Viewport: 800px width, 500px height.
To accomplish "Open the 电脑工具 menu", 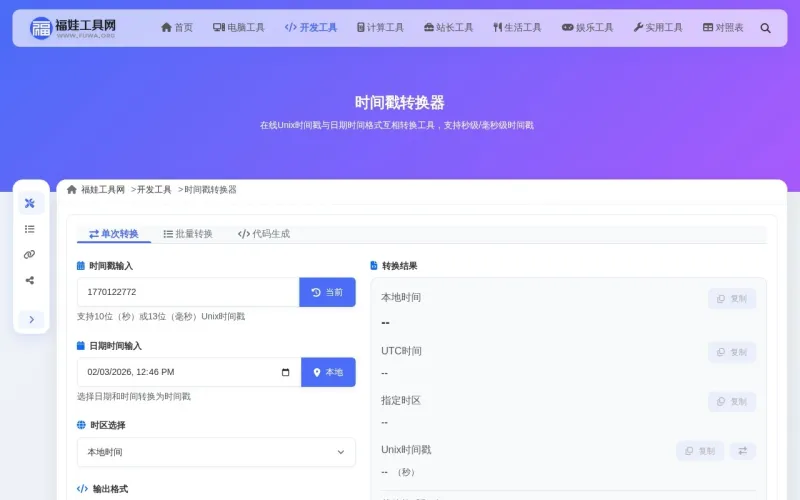I will (239, 28).
